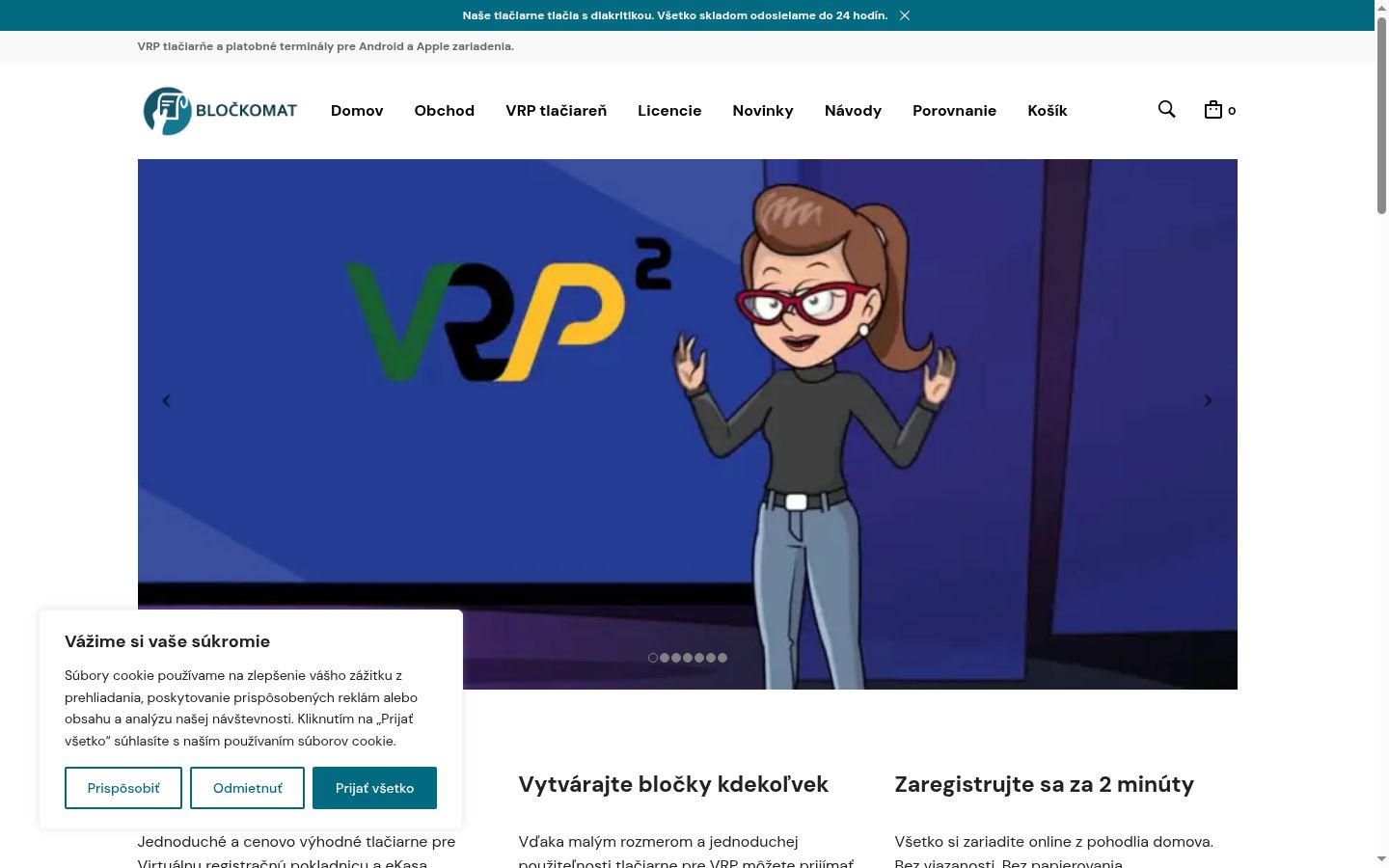The image size is (1389, 868).
Task: Open the site search icon
Action: (x=1166, y=110)
